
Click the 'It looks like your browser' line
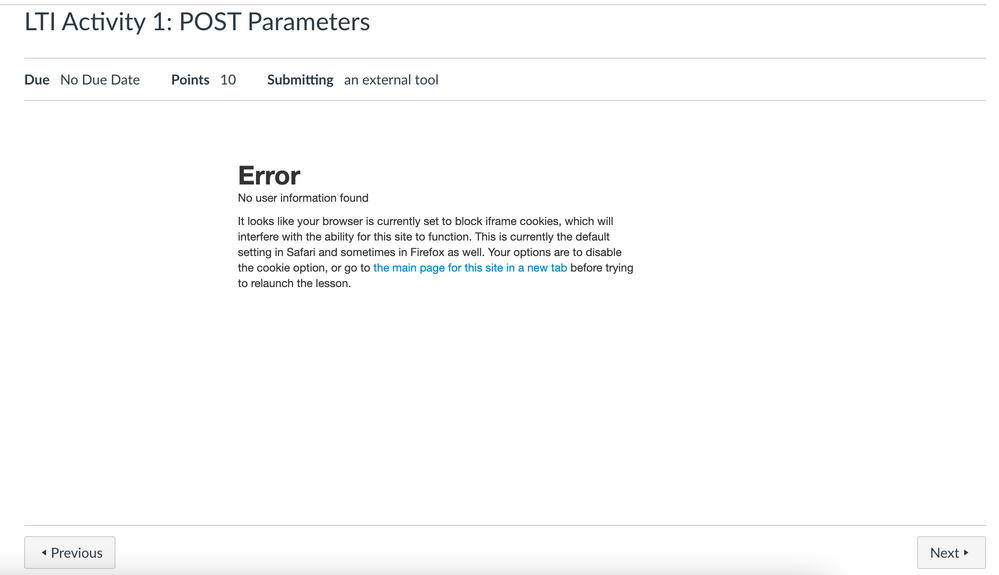[x=425, y=221]
